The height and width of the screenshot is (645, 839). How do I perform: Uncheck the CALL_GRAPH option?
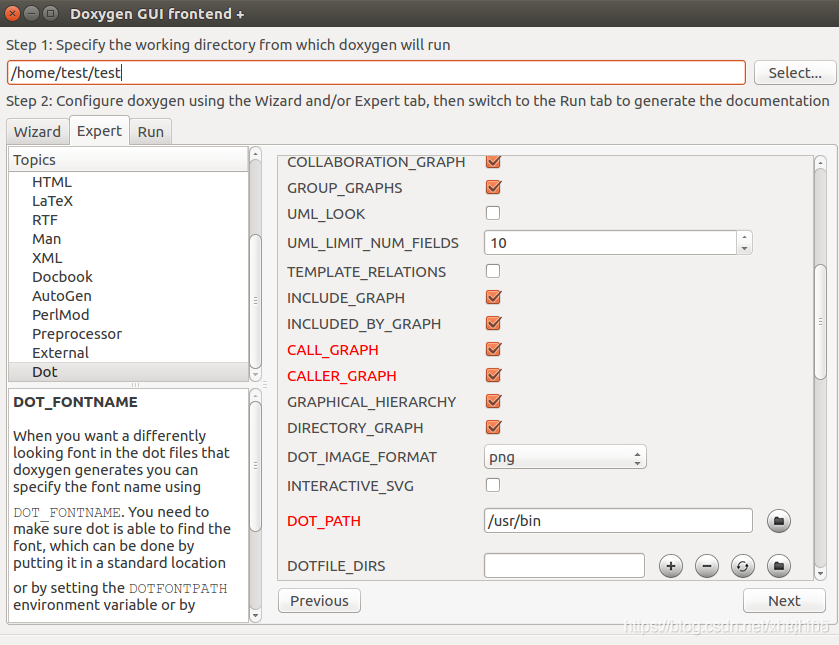493,350
